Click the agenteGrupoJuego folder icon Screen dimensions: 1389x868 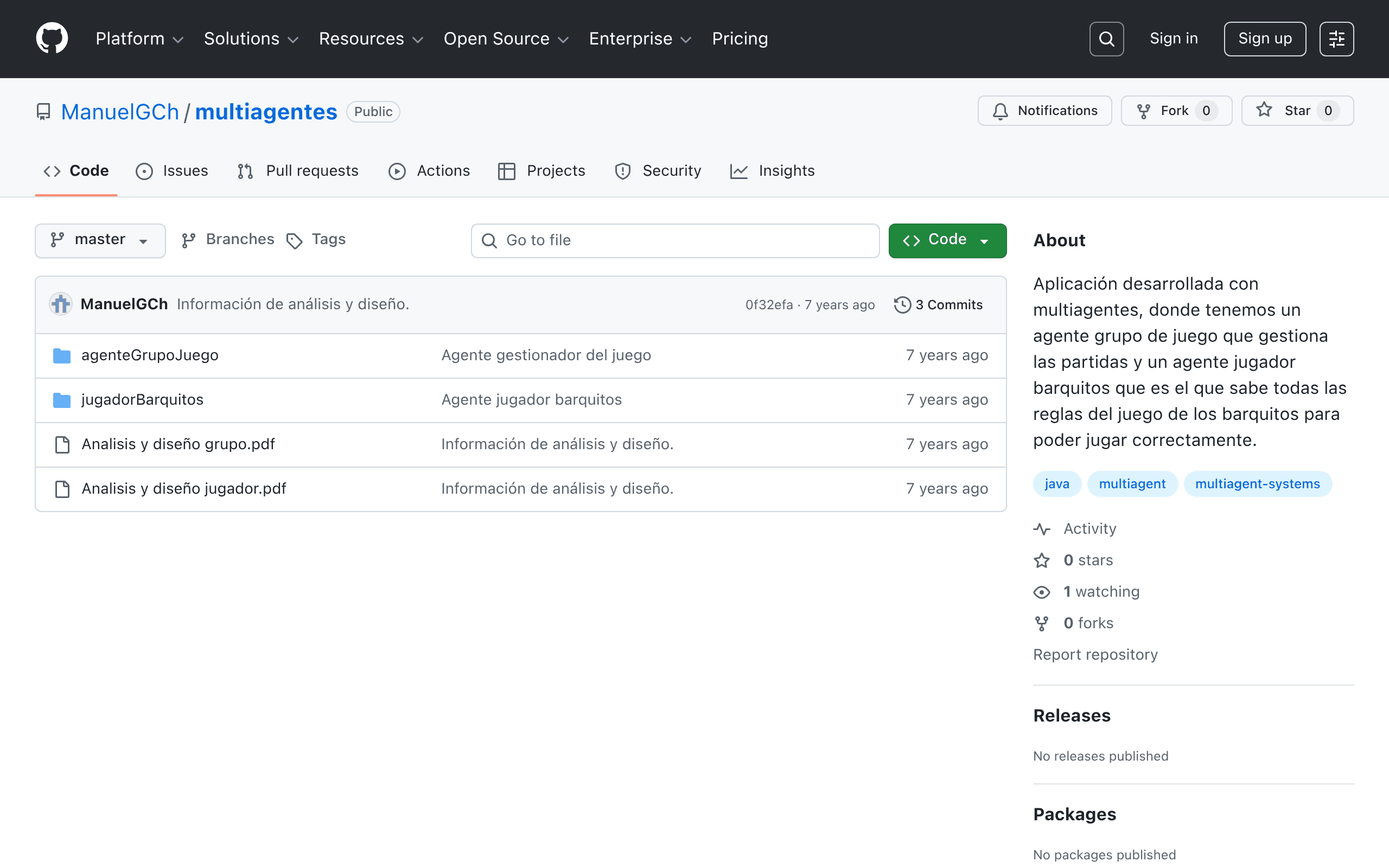(62, 355)
